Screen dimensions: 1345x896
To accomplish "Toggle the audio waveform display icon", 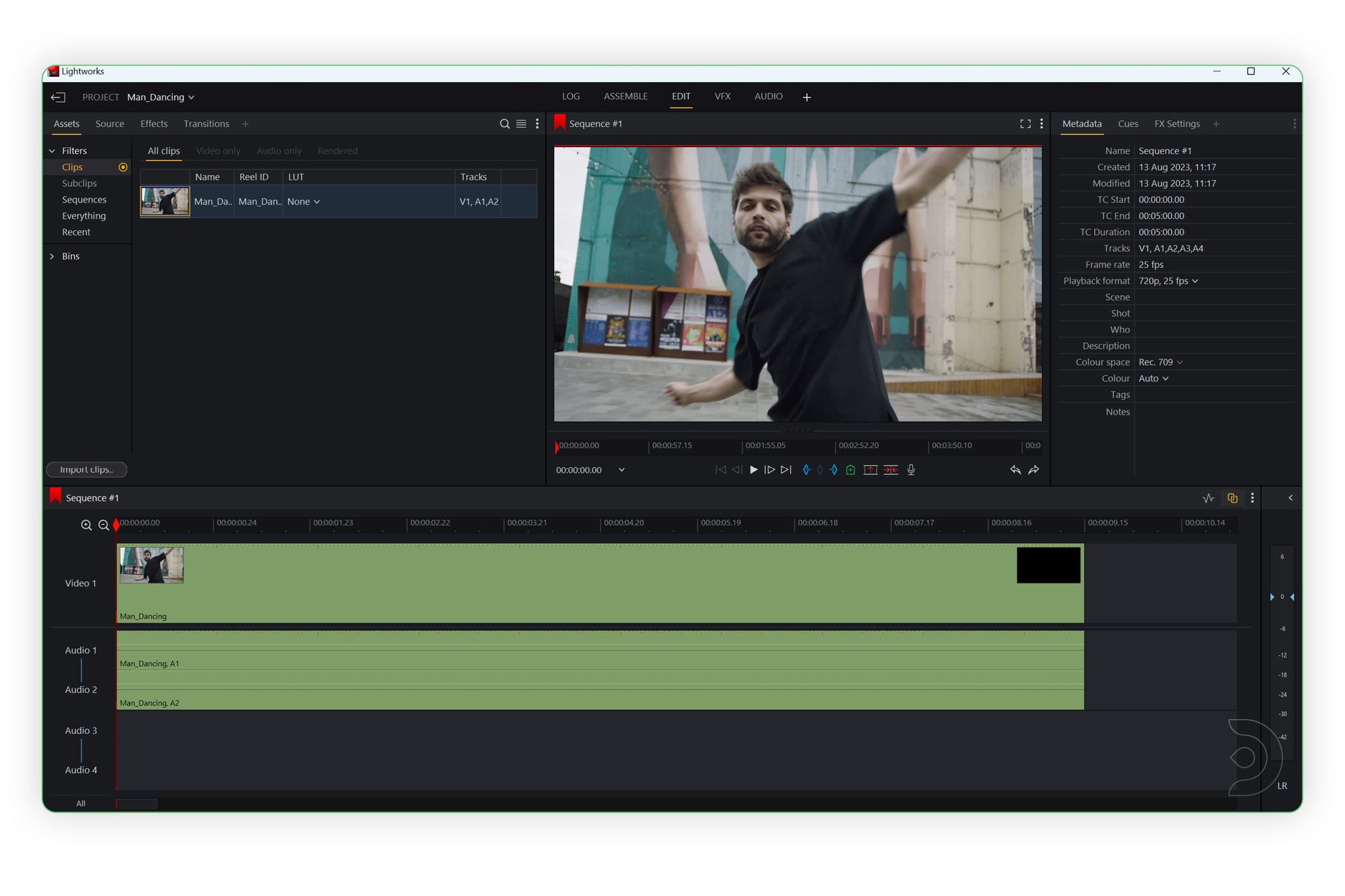I will (1208, 498).
